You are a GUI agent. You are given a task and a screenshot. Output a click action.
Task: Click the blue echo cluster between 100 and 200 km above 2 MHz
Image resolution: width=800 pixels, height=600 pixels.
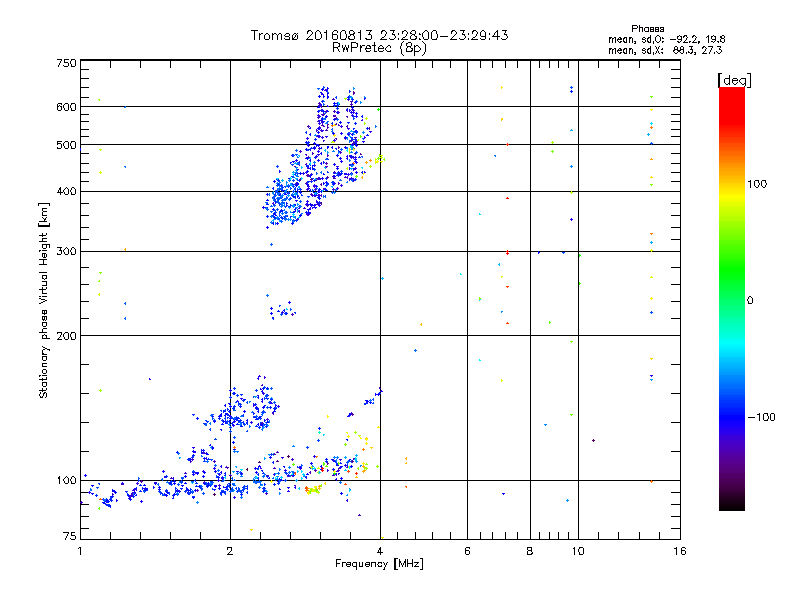245,408
